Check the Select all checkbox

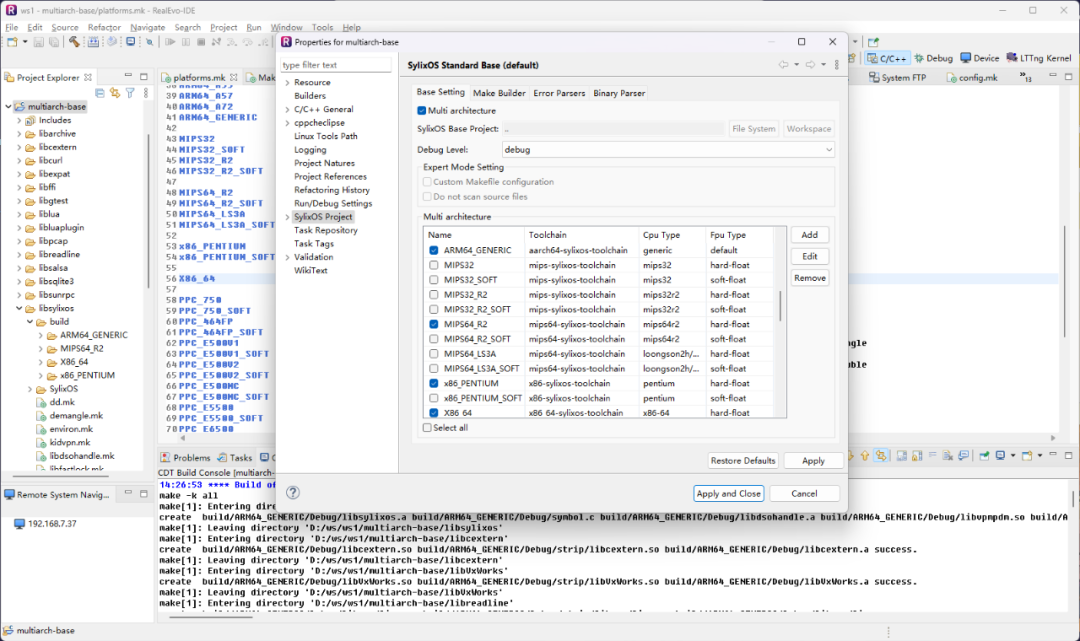coord(428,428)
